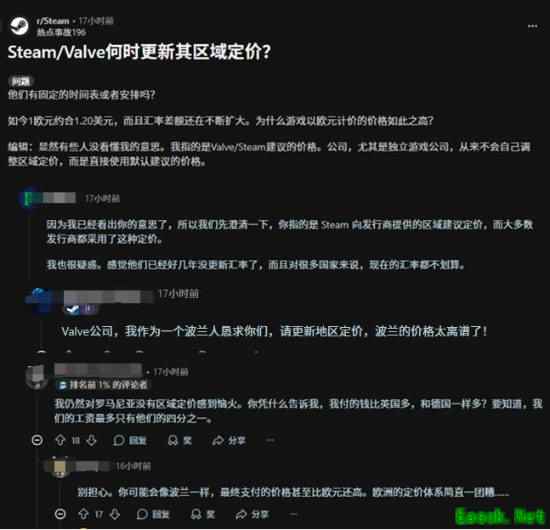Collapse the last reply thread
Image resolution: width=550 pixels, height=530 pixels.
point(60,514)
